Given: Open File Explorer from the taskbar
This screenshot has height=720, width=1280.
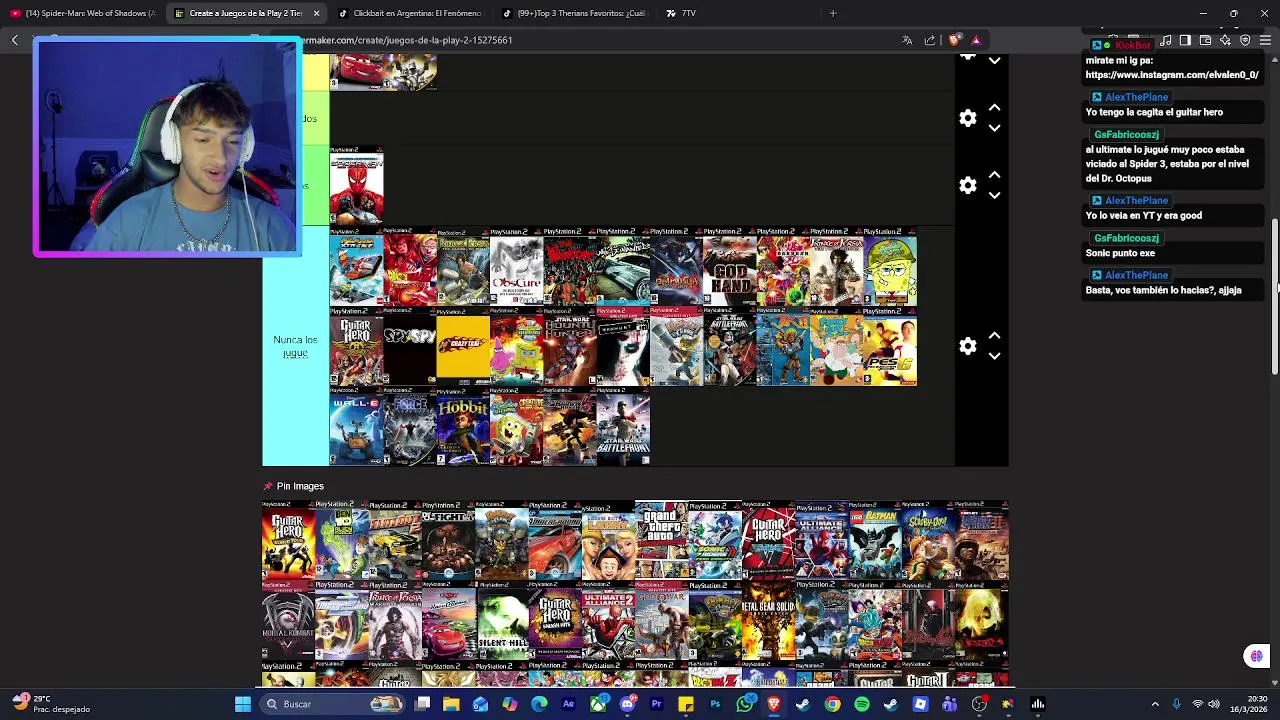Looking at the screenshot, I should tap(451, 704).
